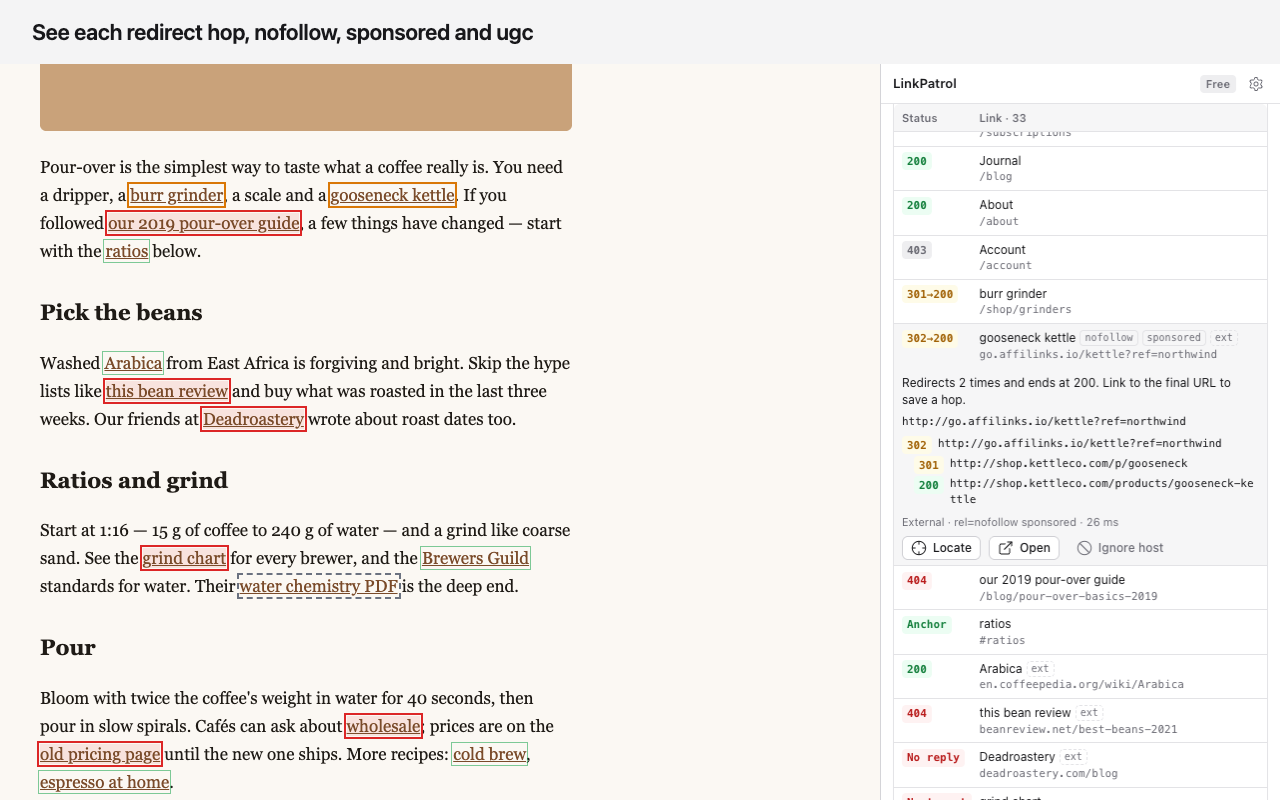Click the Free plan badge
The height and width of the screenshot is (800, 1280).
pyautogui.click(x=1218, y=84)
